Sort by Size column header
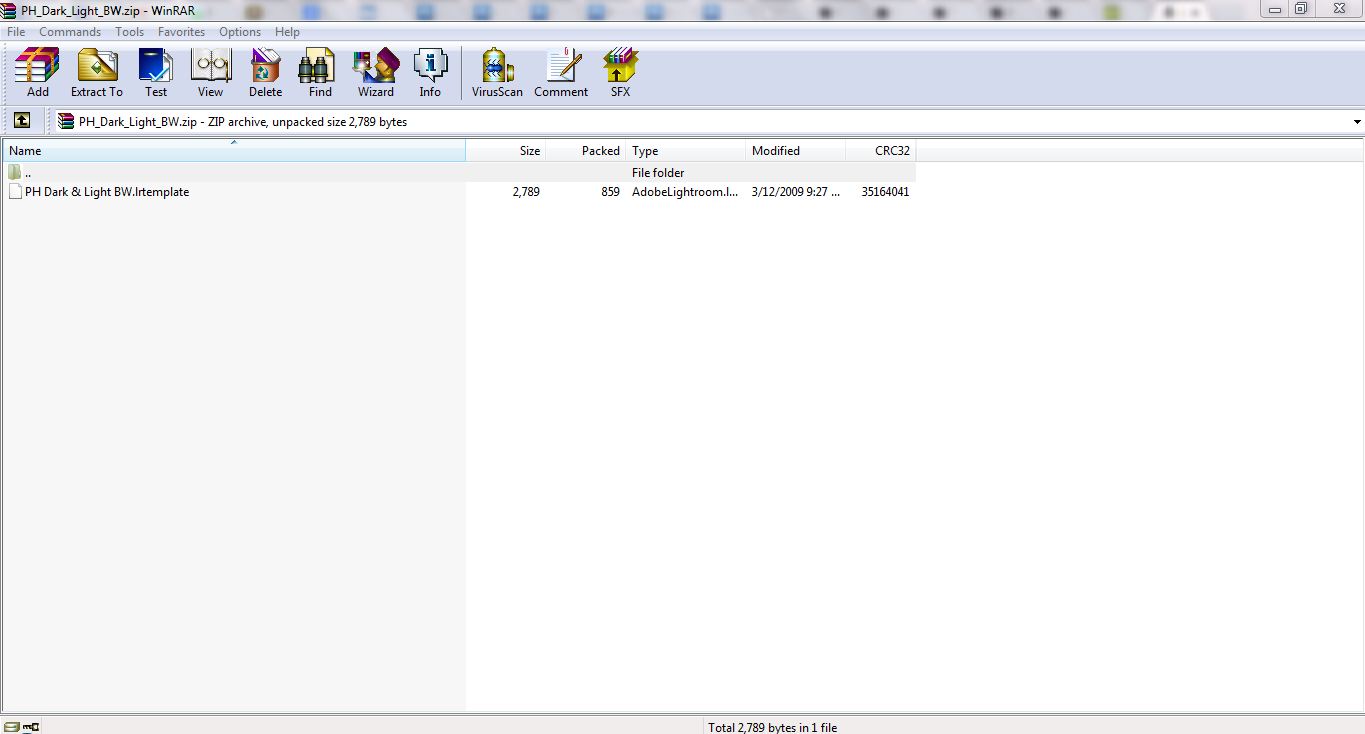 pos(506,150)
